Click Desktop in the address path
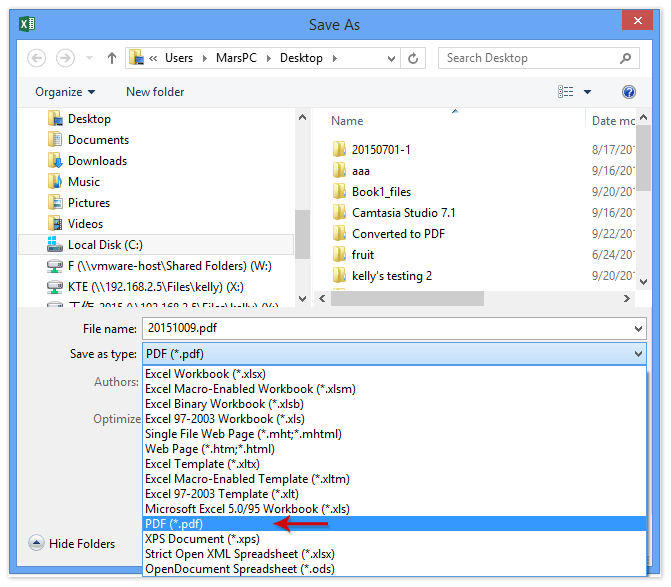This screenshot has height=587, width=671. click(301, 58)
